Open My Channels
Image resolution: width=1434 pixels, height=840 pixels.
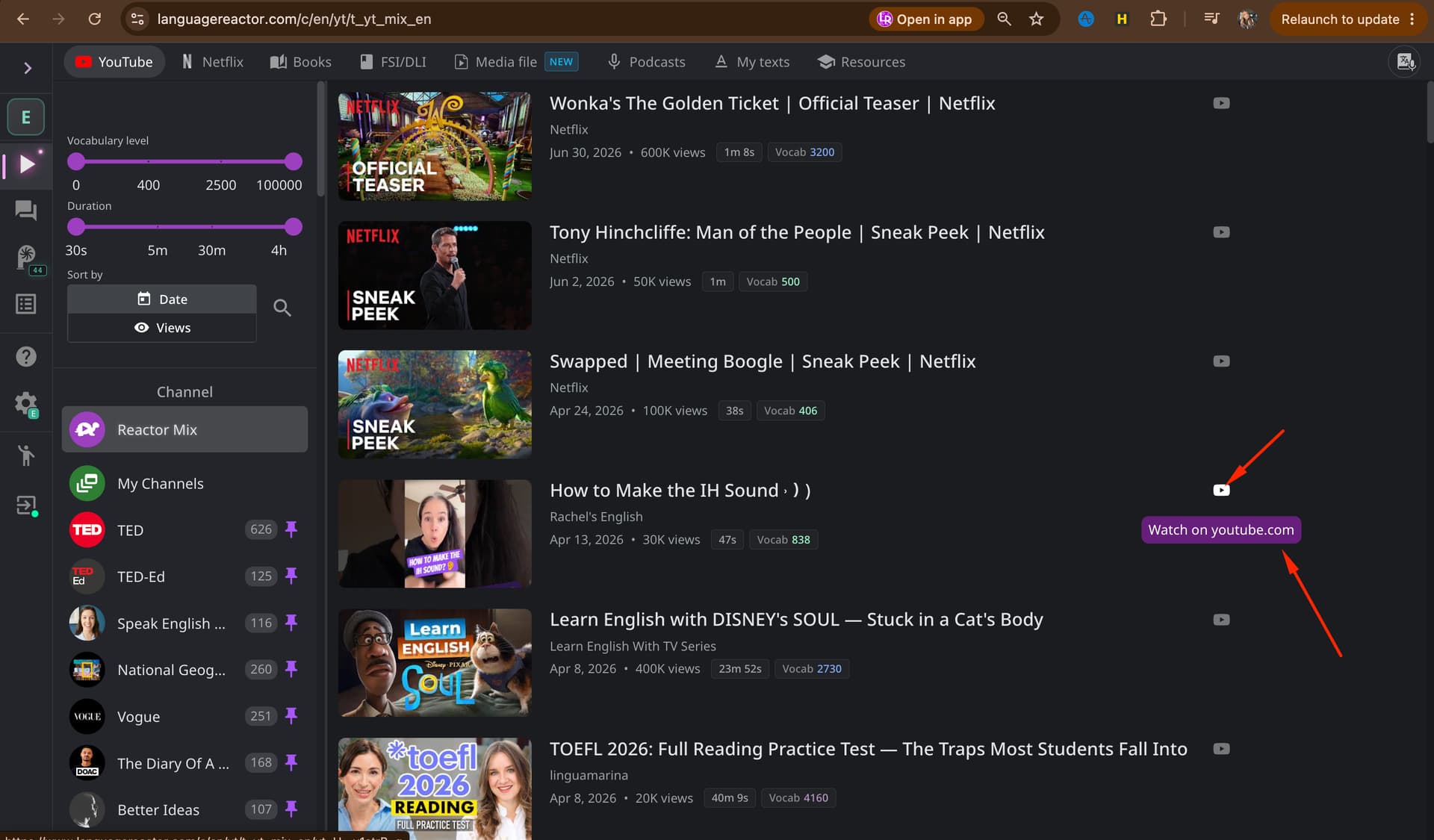(184, 484)
